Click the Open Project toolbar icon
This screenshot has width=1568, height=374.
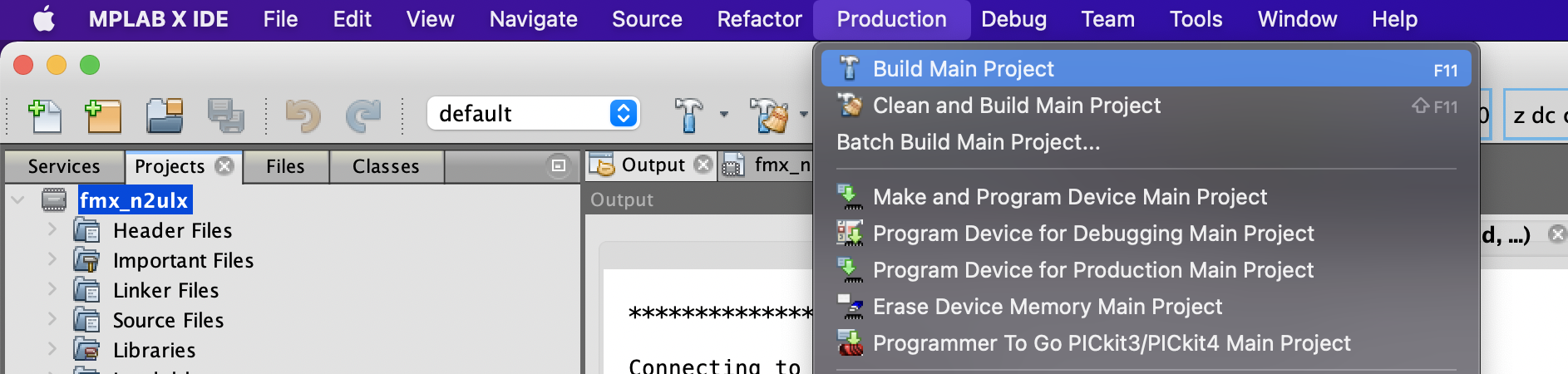[165, 116]
